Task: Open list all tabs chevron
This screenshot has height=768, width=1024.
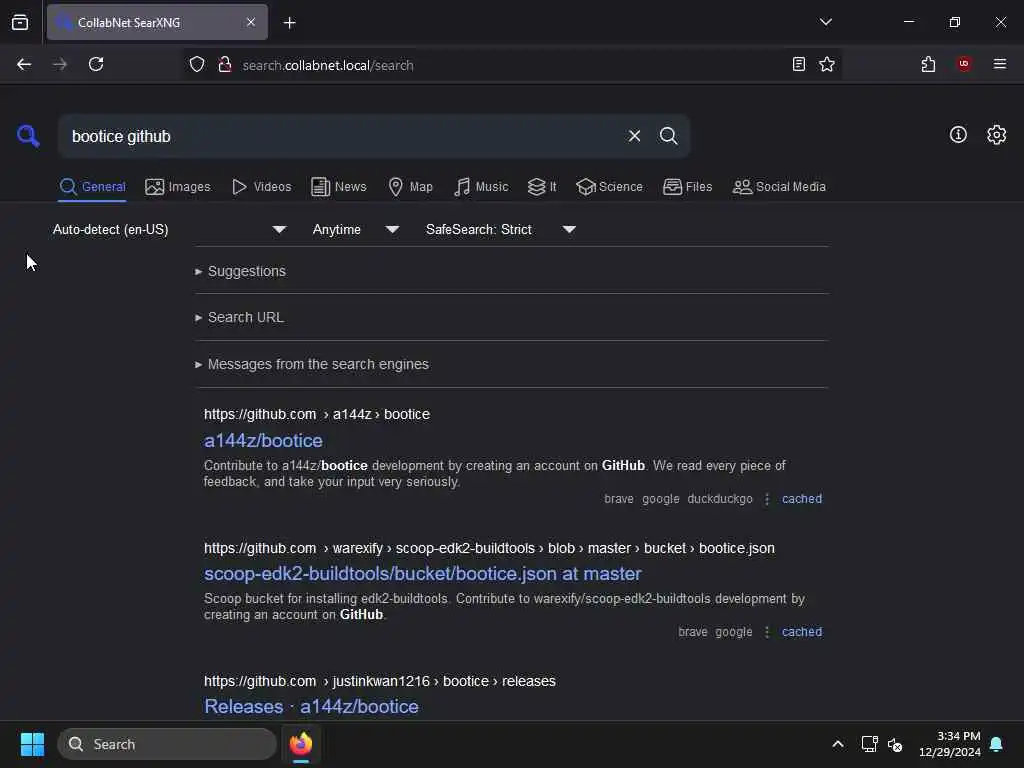Action: 825,22
